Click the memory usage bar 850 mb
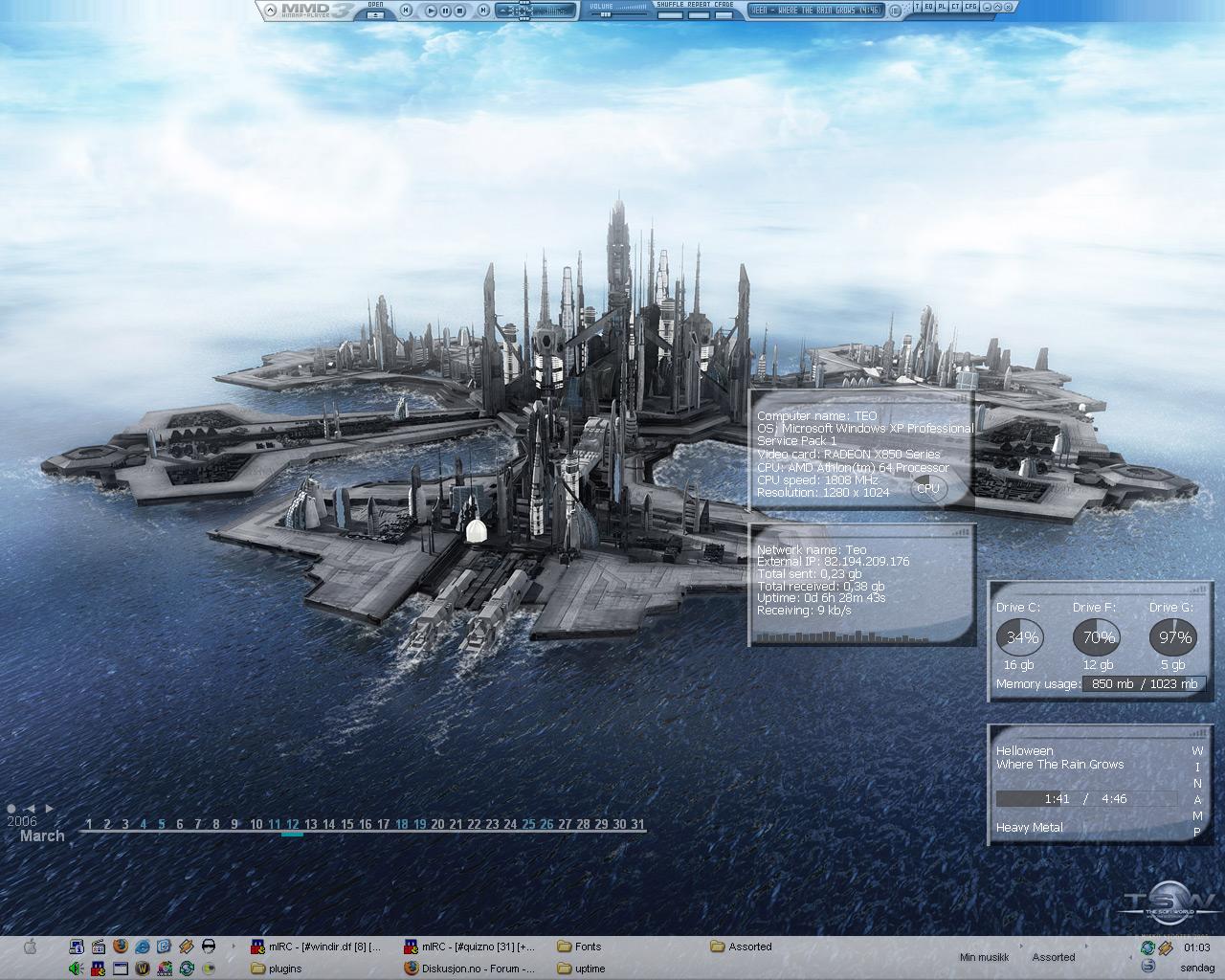The width and height of the screenshot is (1225, 980). 1144,684
